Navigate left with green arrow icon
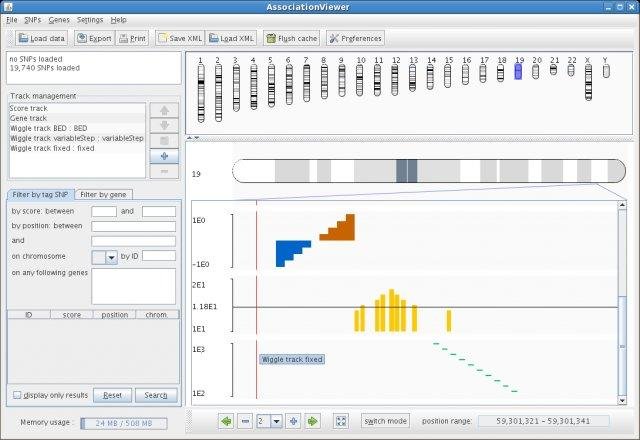Screen dimensions: 640x440 [227, 421]
